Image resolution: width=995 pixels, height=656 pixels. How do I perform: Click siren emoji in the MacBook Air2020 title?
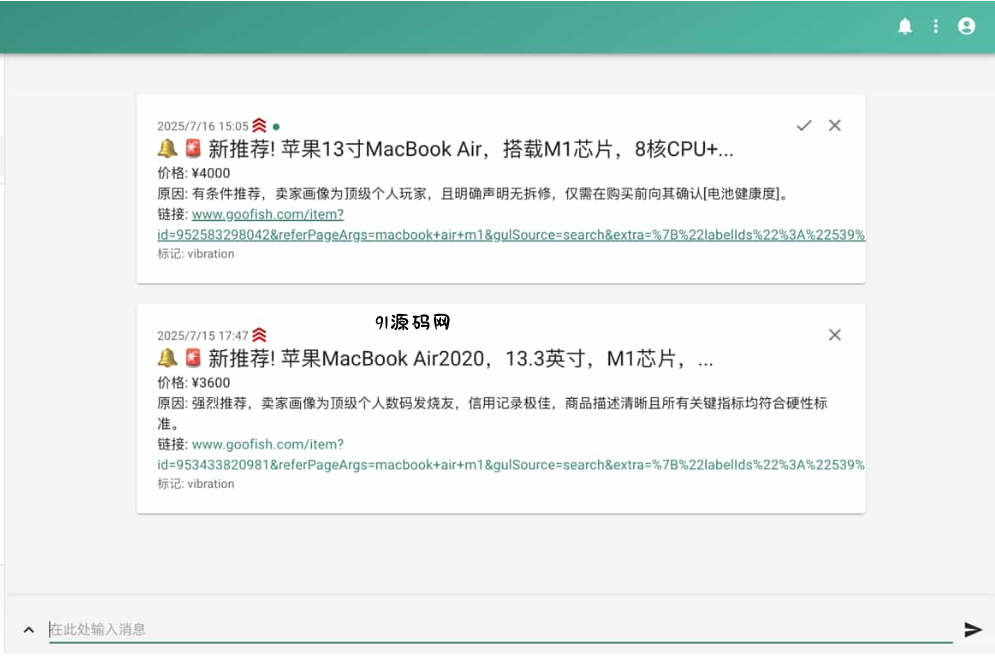(193, 358)
